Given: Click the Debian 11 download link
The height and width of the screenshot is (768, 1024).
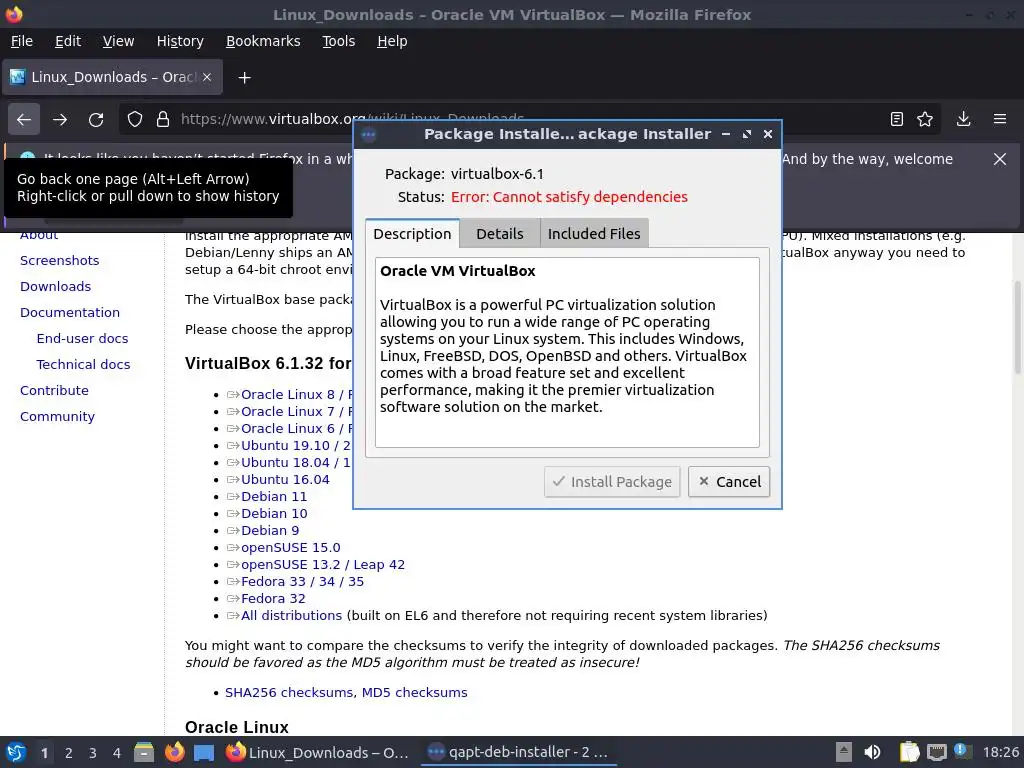Looking at the screenshot, I should click(274, 496).
